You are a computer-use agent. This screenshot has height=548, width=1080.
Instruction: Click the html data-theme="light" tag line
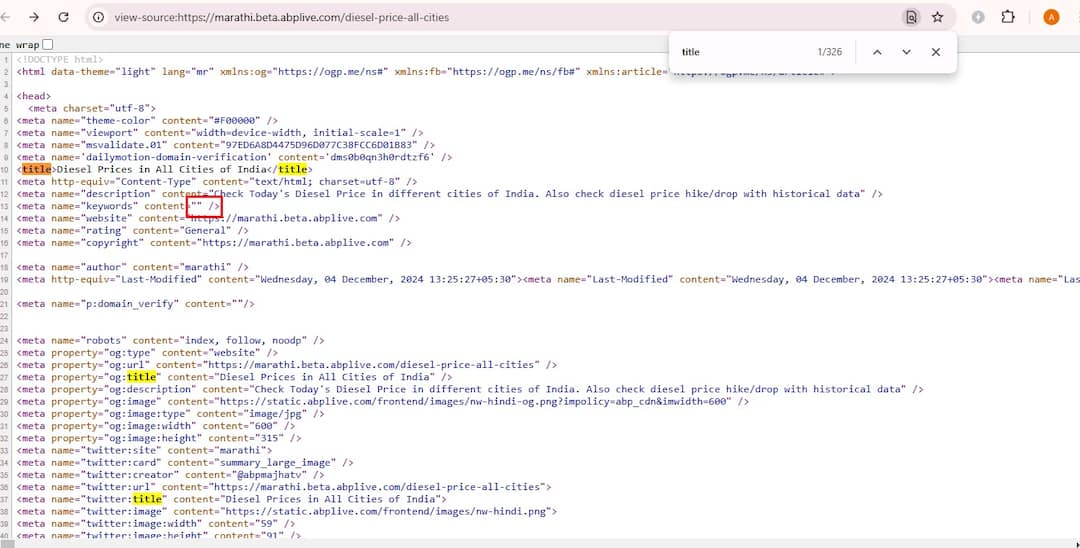pos(425,72)
